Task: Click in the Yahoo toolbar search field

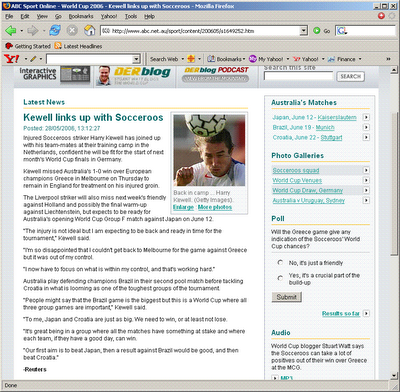Action: pyautogui.click(x=89, y=59)
